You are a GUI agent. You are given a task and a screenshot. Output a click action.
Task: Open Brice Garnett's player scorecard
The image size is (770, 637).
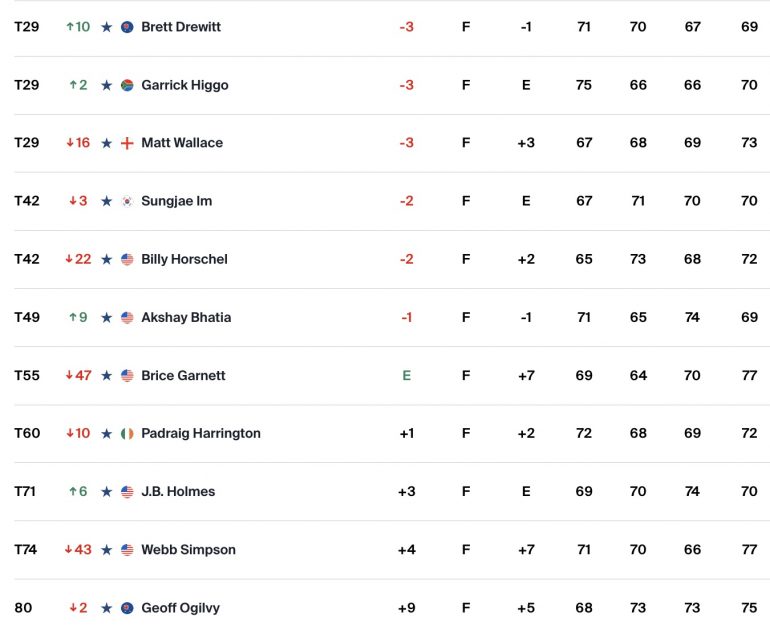(183, 376)
